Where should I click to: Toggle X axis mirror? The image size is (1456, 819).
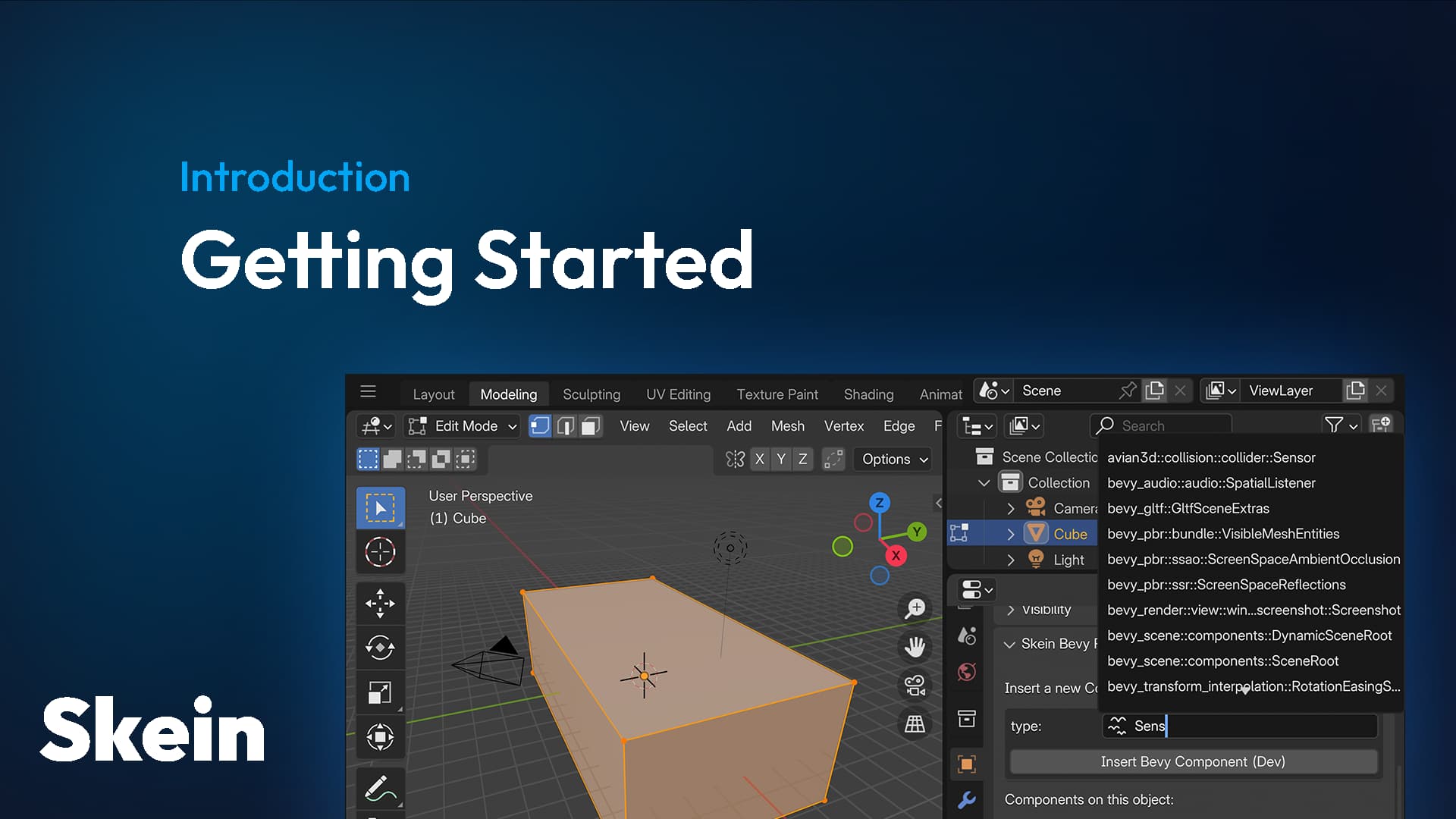[759, 459]
